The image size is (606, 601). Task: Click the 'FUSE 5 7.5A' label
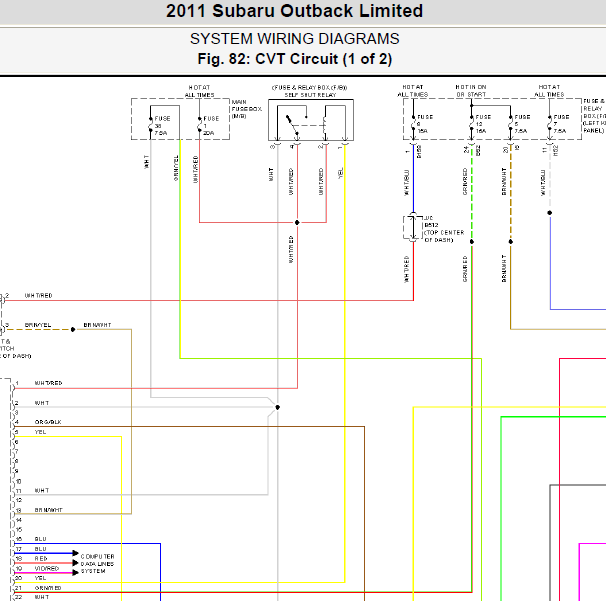coord(522,124)
